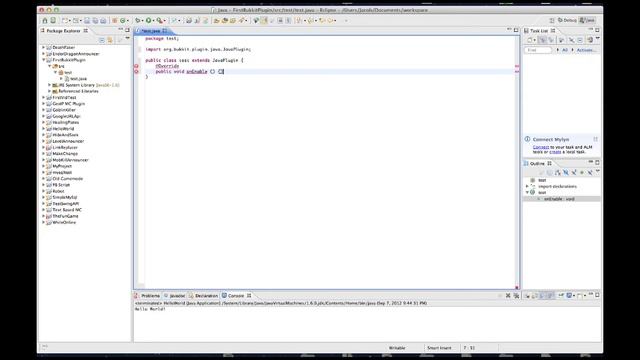Click Sort icon in Outline toolbar
Image resolution: width=640 pixels, height=360 pixels.
558,173
